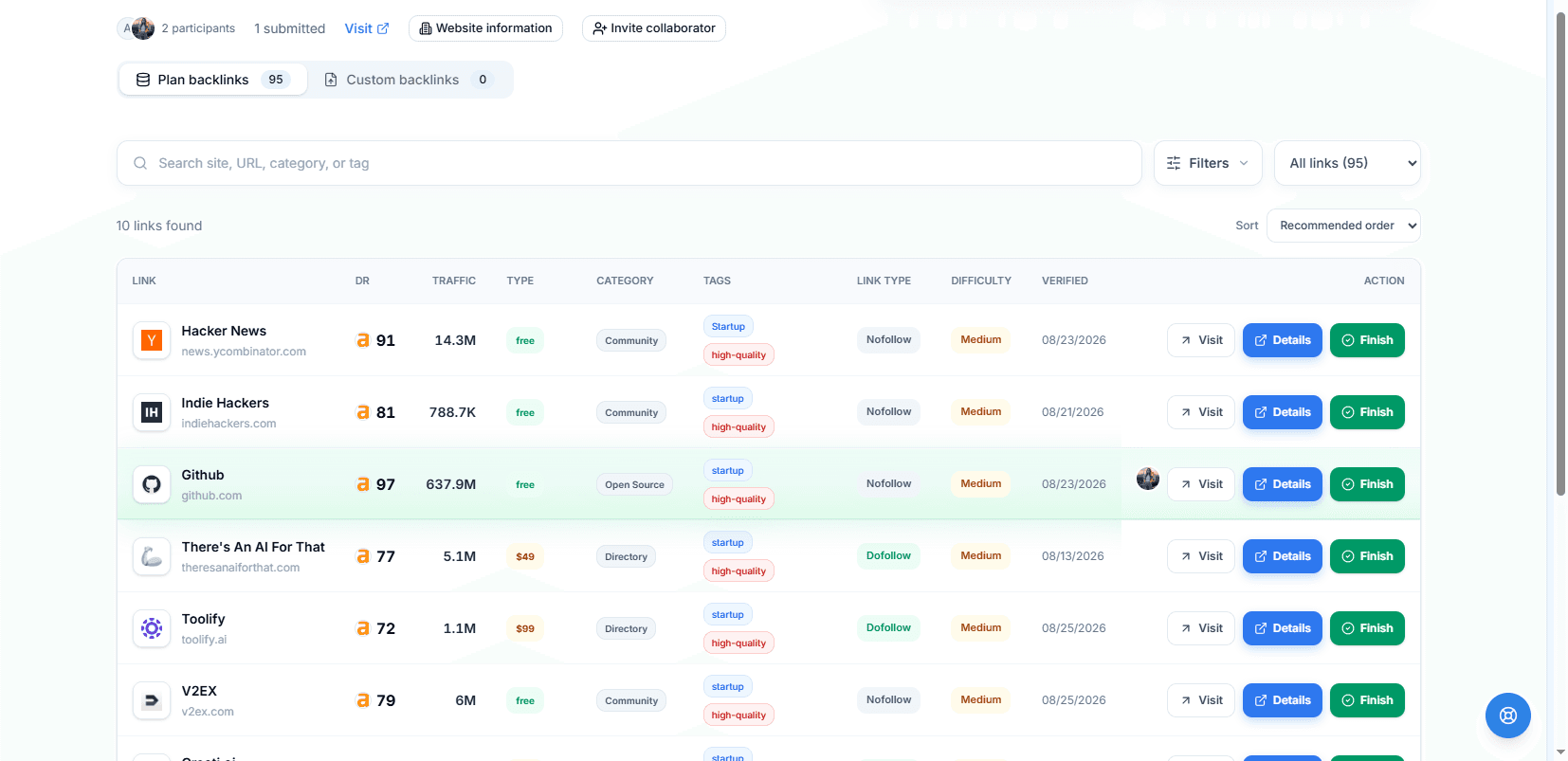The width and height of the screenshot is (1568, 761).
Task: Open the Visit website link
Action: 367,28
